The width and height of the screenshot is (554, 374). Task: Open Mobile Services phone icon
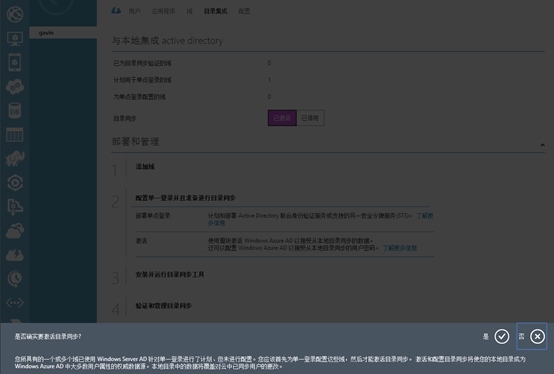[15, 63]
